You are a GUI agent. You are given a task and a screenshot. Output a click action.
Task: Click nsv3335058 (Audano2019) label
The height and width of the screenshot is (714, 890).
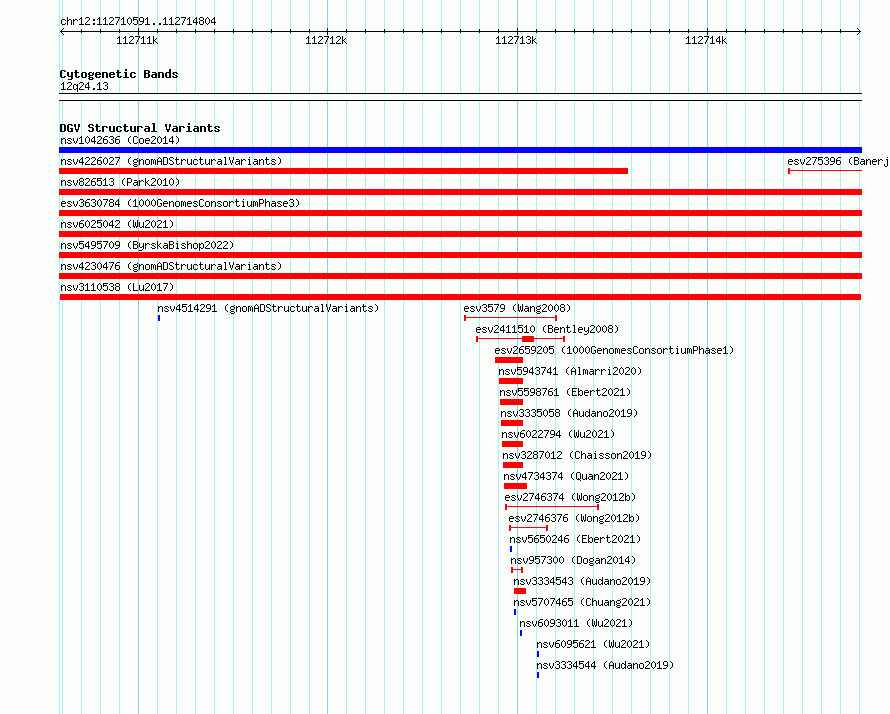[569, 413]
